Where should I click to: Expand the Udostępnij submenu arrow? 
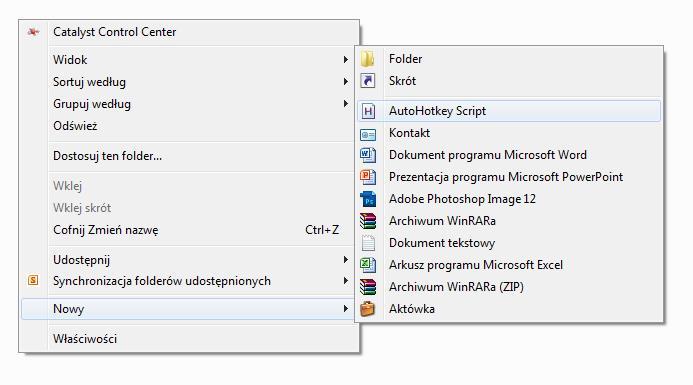pyautogui.click(x=346, y=259)
